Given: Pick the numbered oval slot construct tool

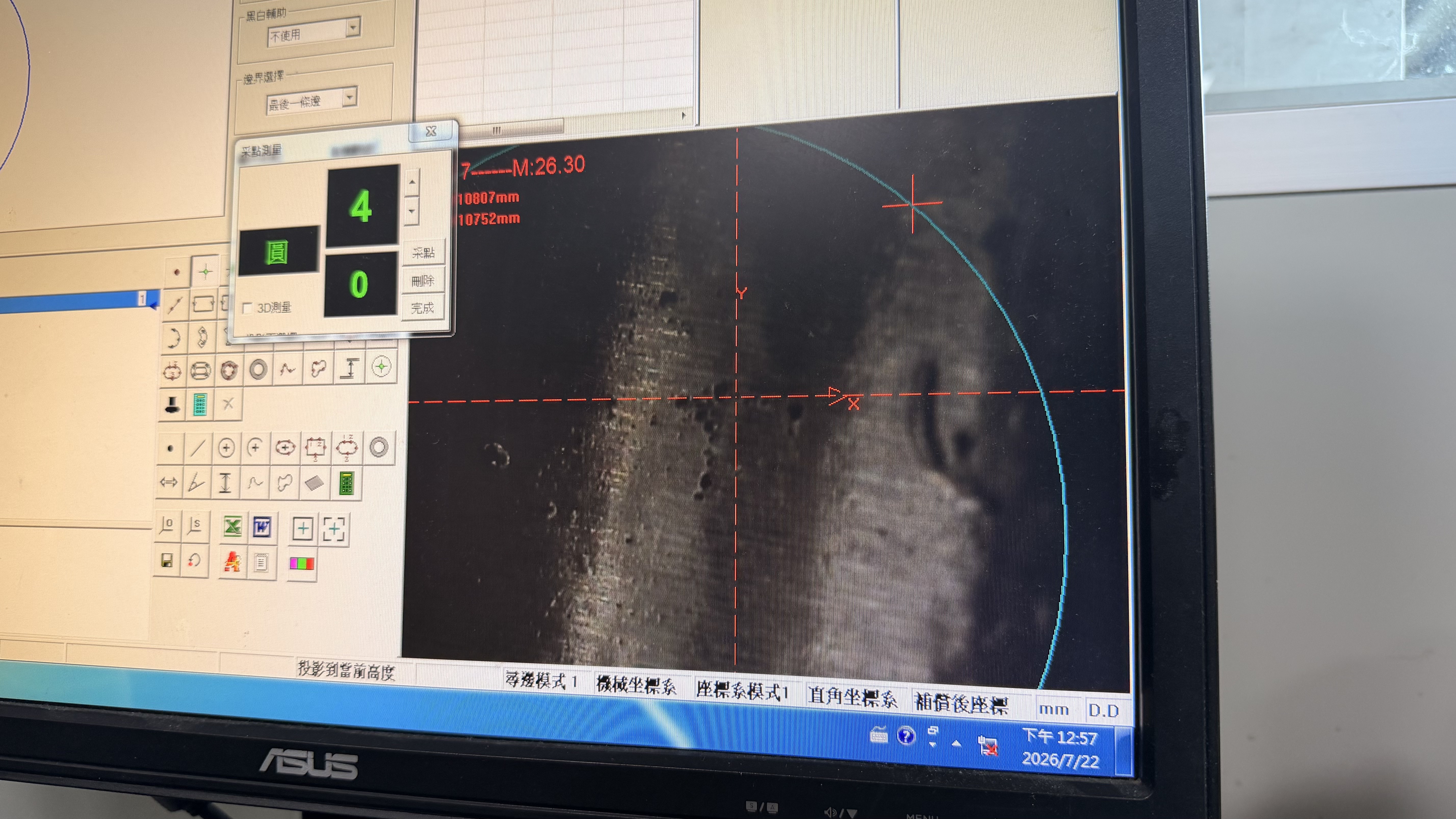Looking at the screenshot, I should [x=346, y=447].
